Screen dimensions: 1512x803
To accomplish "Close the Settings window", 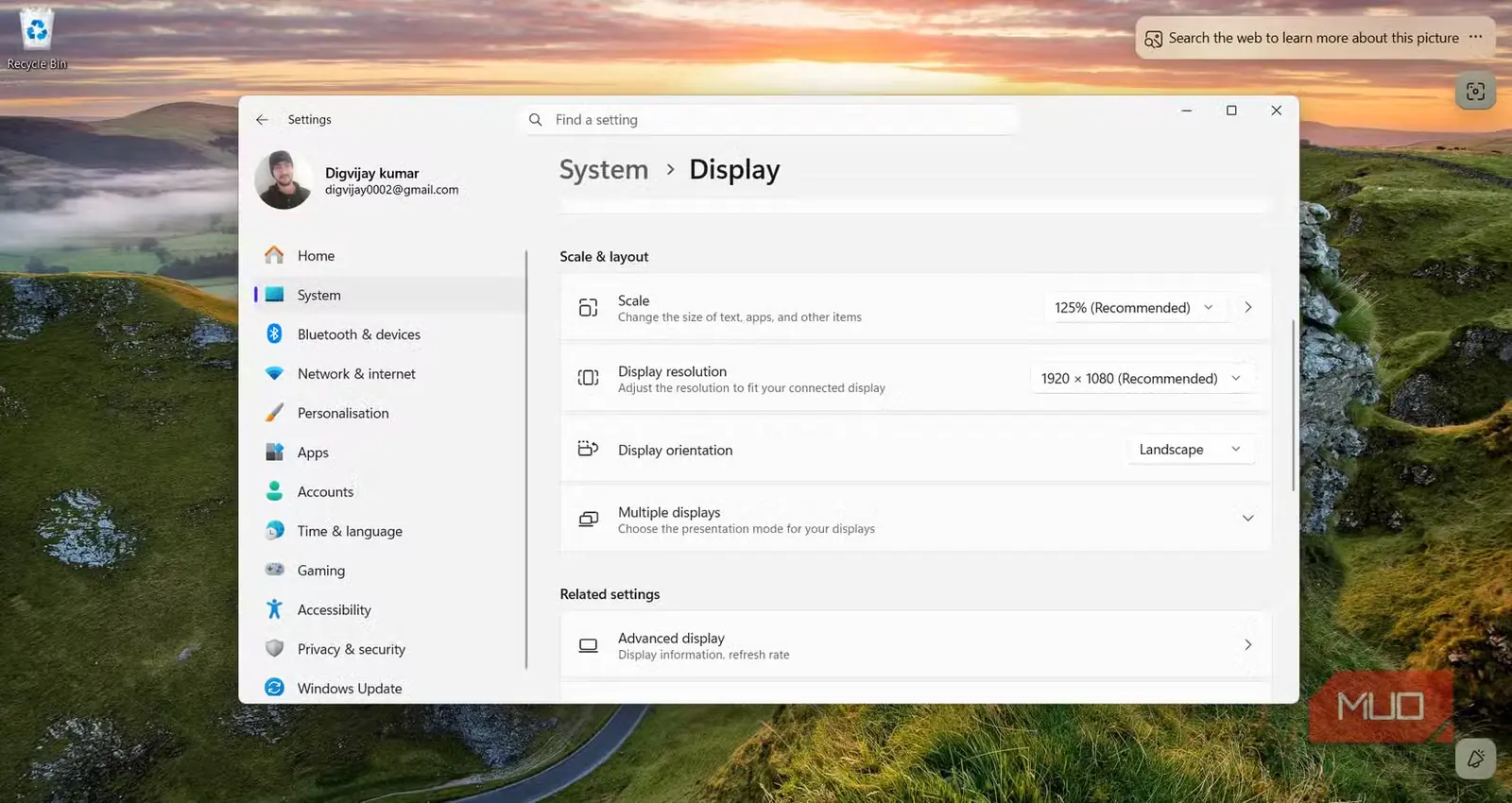I will click(x=1277, y=111).
